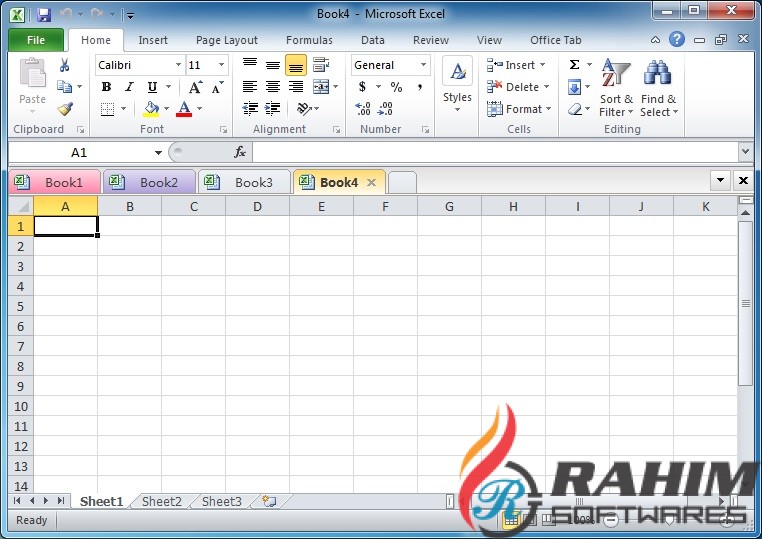Open Insert cells dropdown arrow
Image resolution: width=762 pixels, height=539 pixels.
pyautogui.click(x=542, y=65)
